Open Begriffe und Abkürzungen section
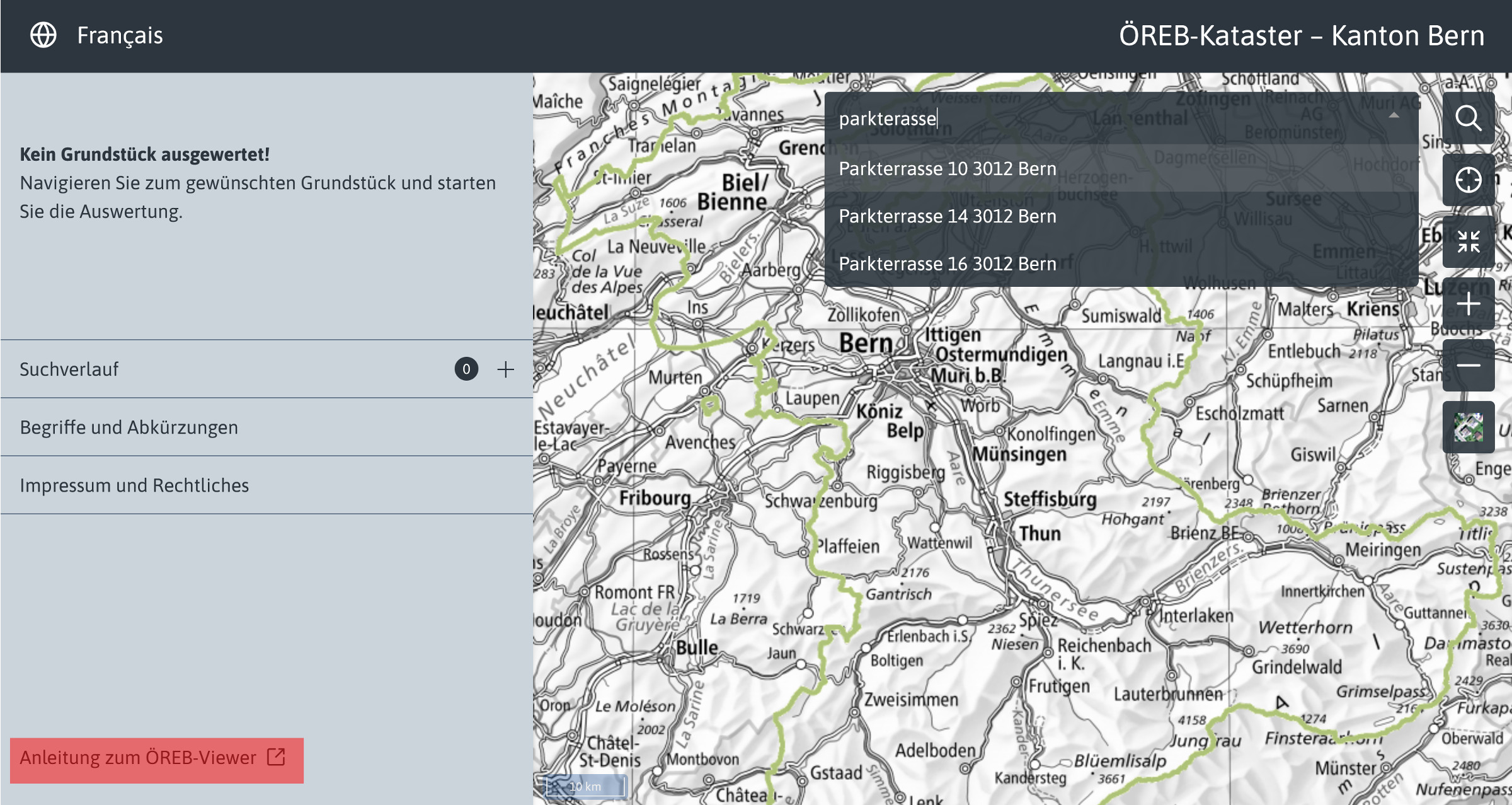This screenshot has height=805, width=1512. pyautogui.click(x=266, y=427)
